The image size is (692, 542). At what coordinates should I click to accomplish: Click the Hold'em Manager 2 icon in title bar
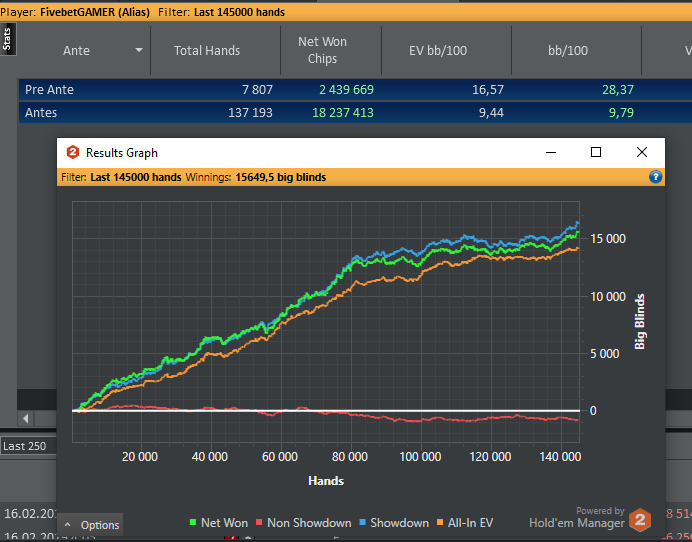[72, 153]
